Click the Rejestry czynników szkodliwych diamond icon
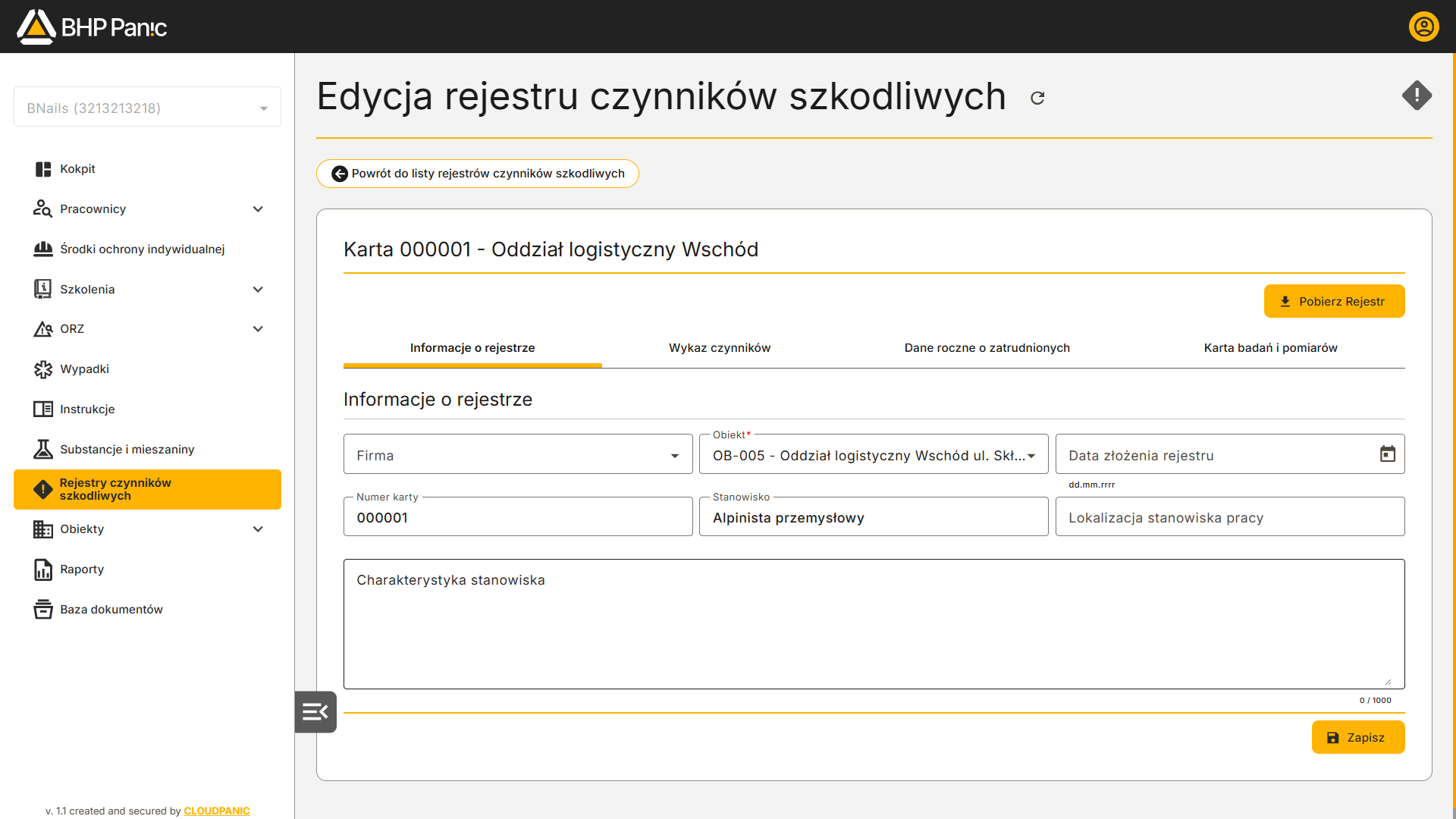 pos(43,489)
